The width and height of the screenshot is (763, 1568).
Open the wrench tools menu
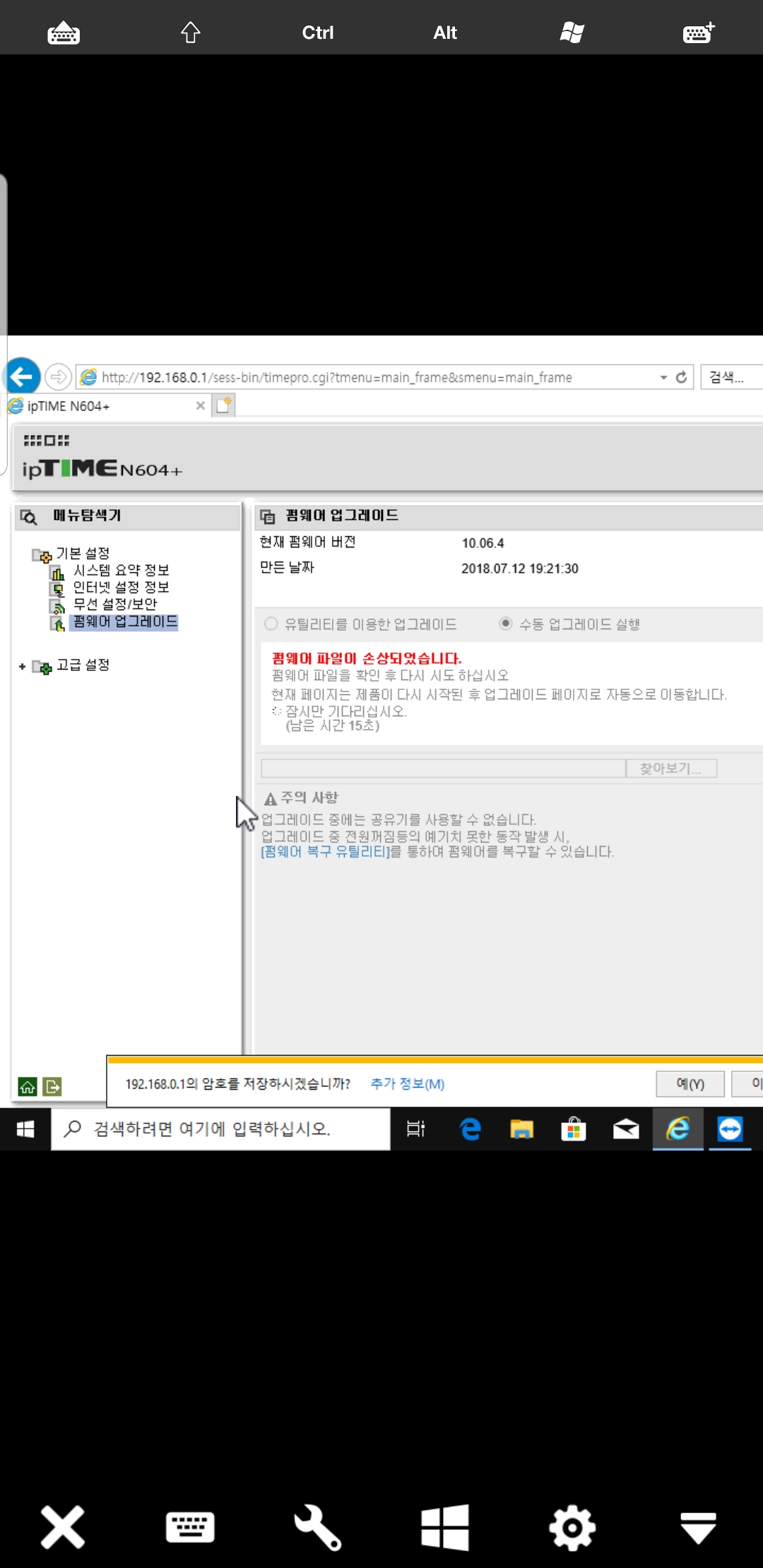pyautogui.click(x=318, y=1527)
